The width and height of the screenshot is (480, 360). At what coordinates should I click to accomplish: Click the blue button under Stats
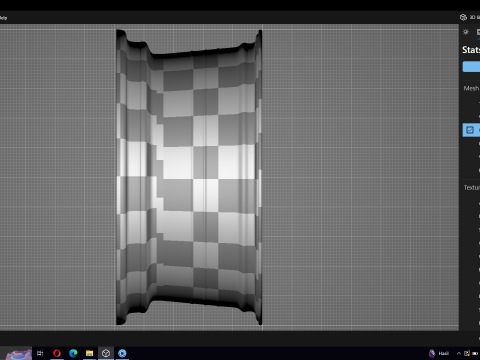pyautogui.click(x=471, y=66)
